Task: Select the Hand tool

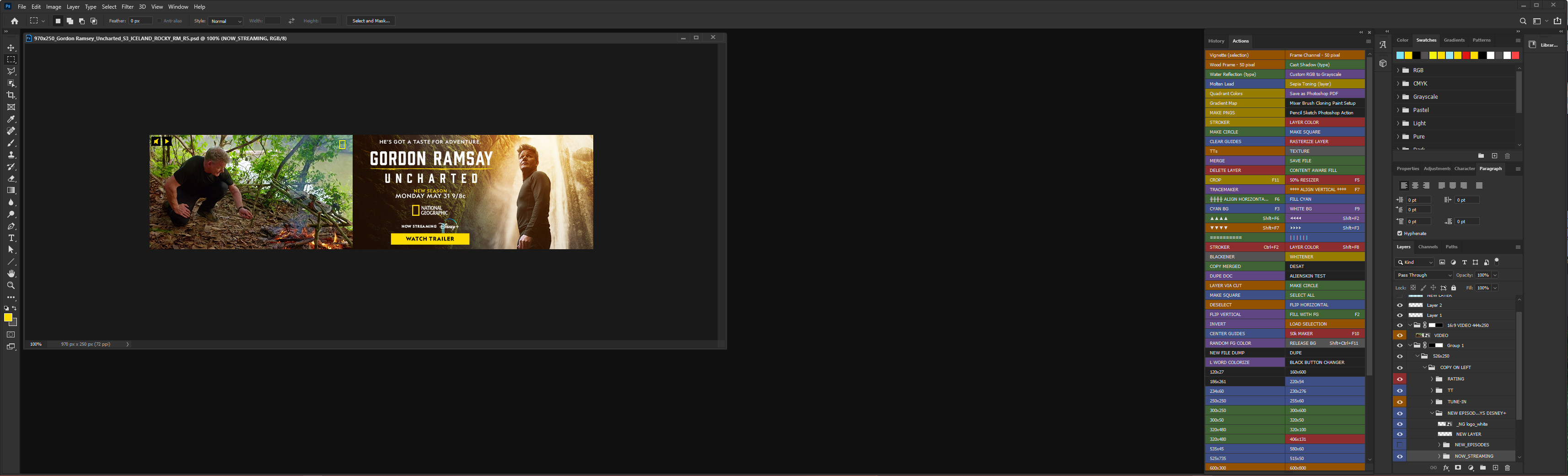Action: coord(11,274)
